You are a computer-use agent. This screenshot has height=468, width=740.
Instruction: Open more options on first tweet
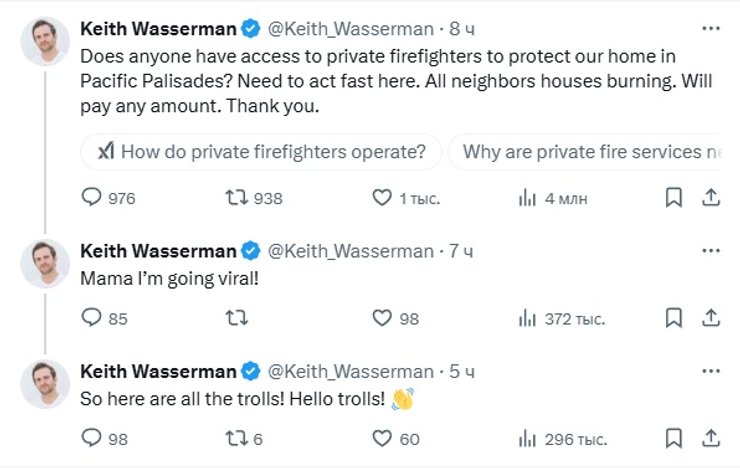(710, 29)
